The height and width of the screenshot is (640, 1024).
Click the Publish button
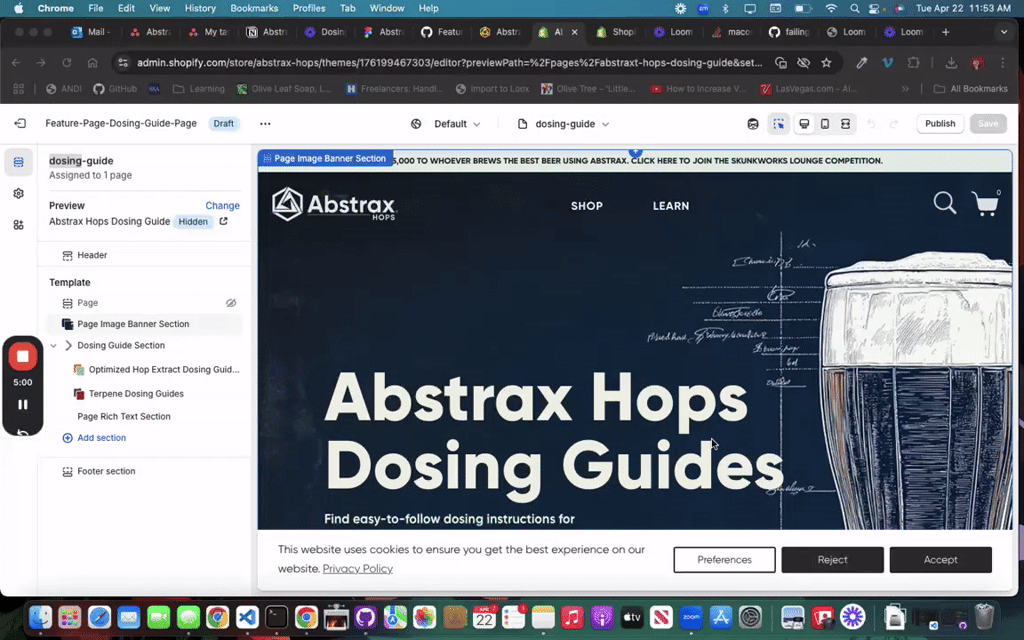[x=940, y=124]
